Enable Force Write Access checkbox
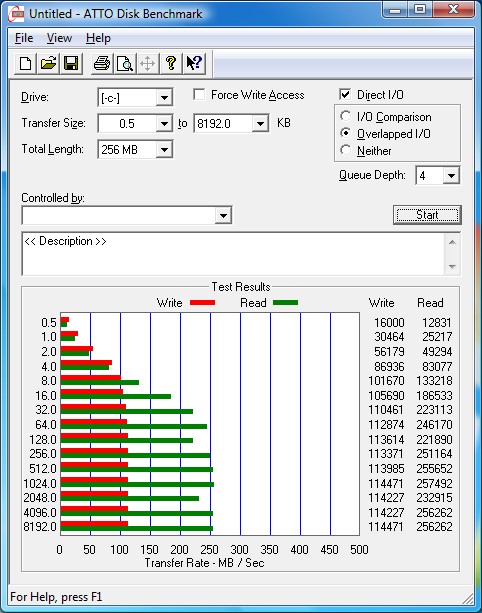The height and width of the screenshot is (613, 482). coord(199,95)
